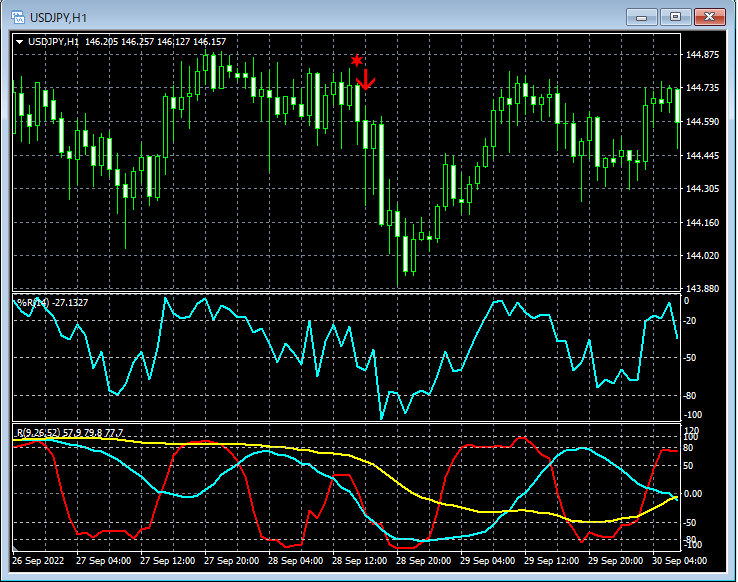Select the 28 Sep 12:00 time label
The height and width of the screenshot is (582, 738).
coord(361,561)
